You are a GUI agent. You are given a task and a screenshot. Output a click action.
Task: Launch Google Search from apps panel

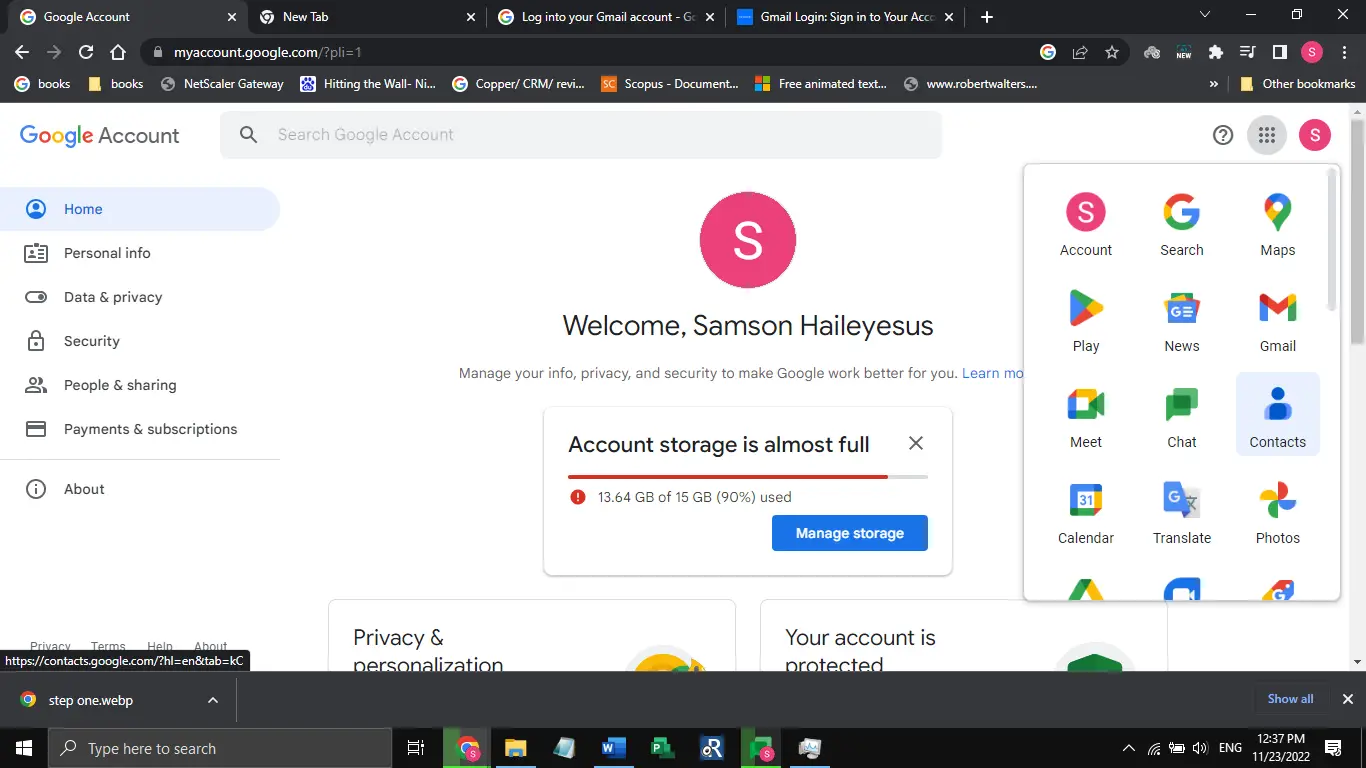(1182, 224)
